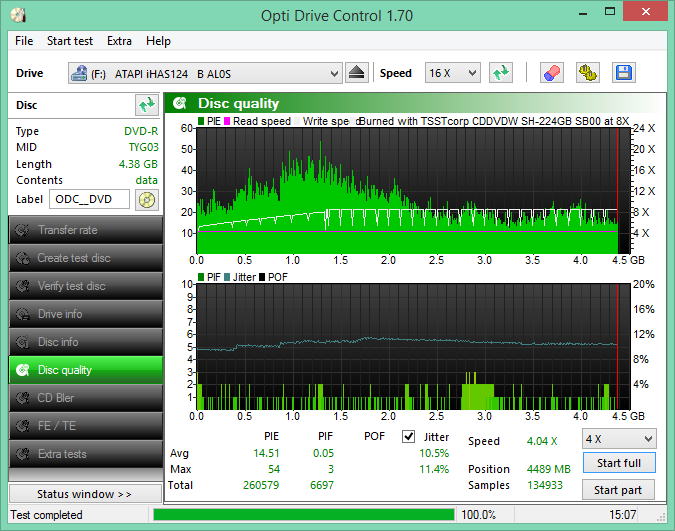Click the Position value 4489 MB
Image resolution: width=675 pixels, height=531 pixels.
(x=548, y=469)
